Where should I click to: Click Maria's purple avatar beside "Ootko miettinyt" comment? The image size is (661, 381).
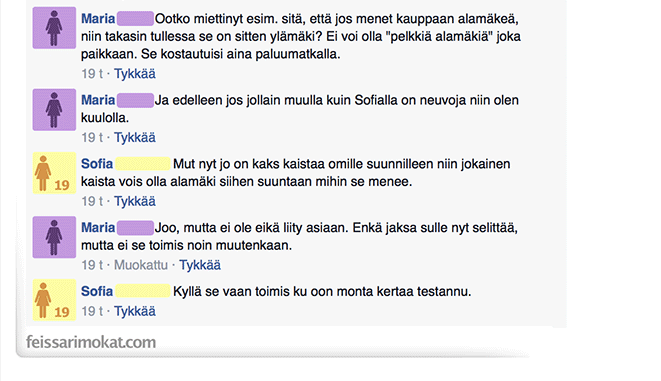54,28
